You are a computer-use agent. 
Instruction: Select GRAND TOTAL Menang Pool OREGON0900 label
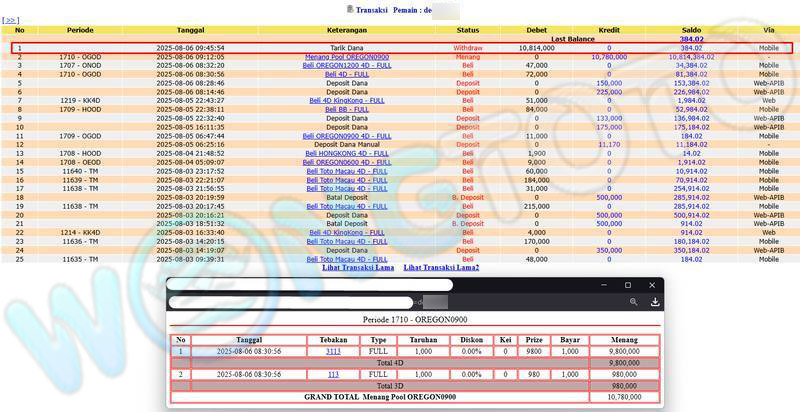pos(380,397)
